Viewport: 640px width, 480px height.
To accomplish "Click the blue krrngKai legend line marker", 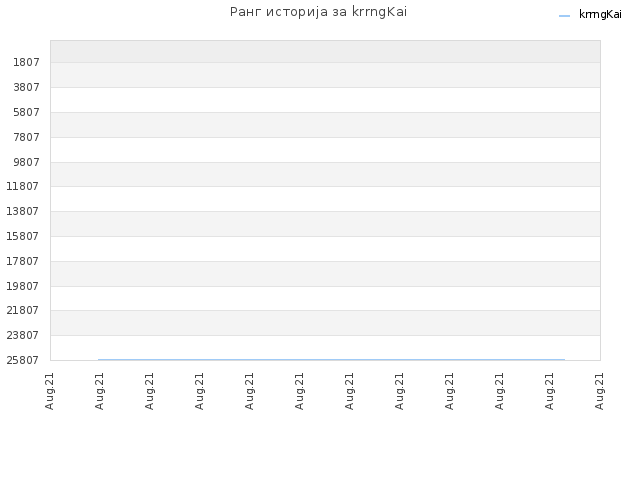I will click(564, 16).
